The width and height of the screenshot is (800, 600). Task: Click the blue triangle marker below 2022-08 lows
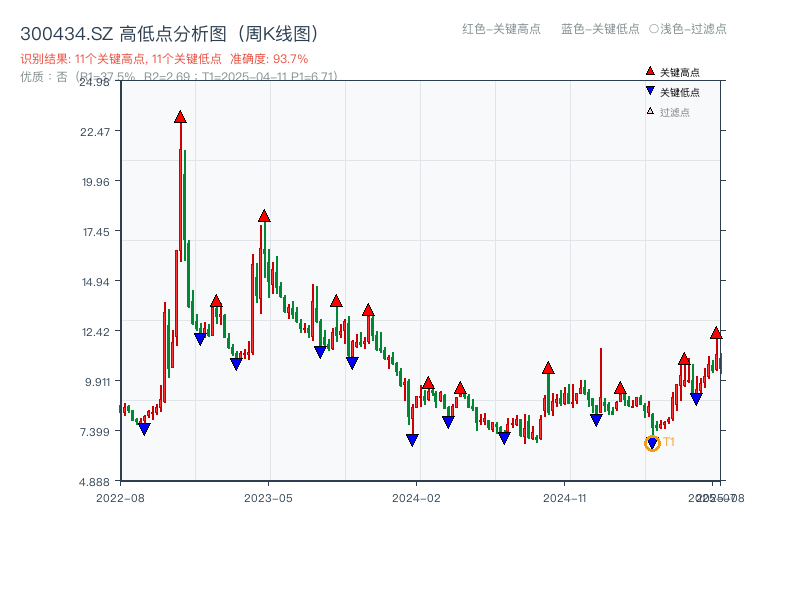[144, 428]
